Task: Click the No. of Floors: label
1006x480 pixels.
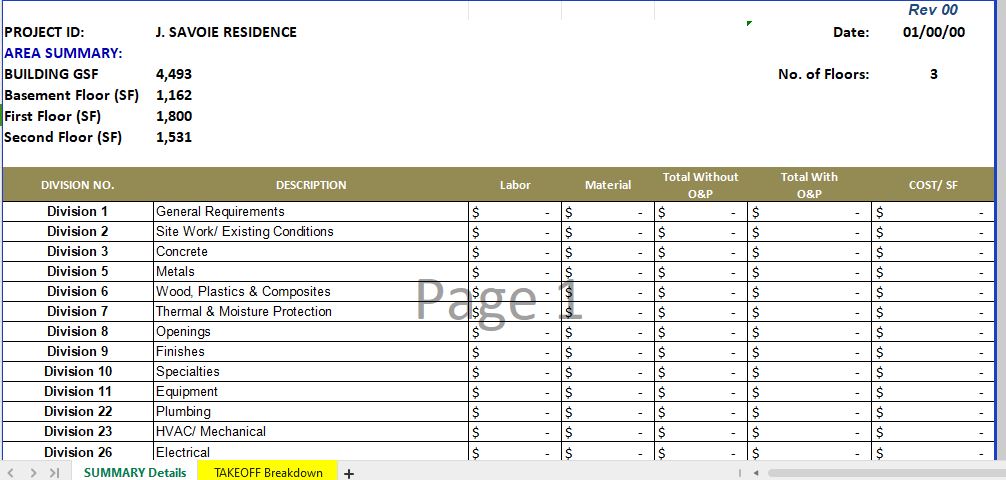Action: 824,74
